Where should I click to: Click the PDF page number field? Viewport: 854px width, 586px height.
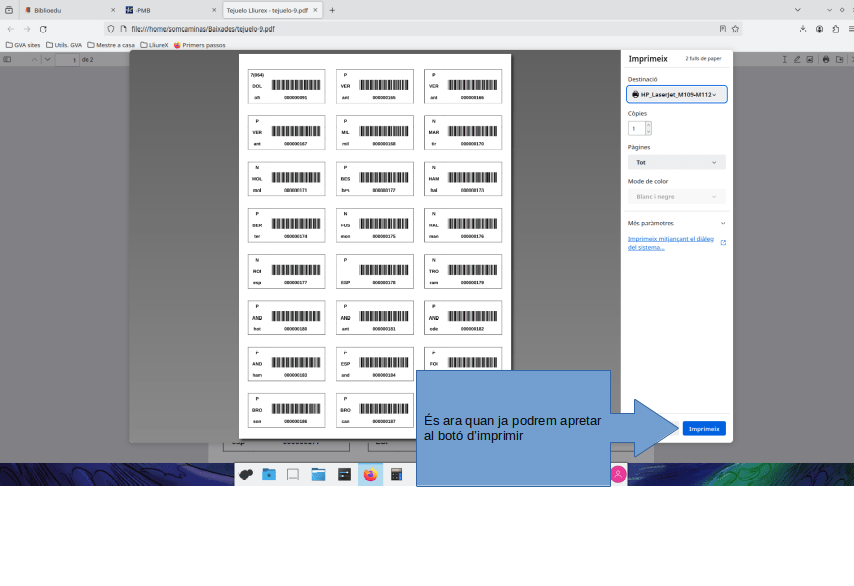click(68, 59)
